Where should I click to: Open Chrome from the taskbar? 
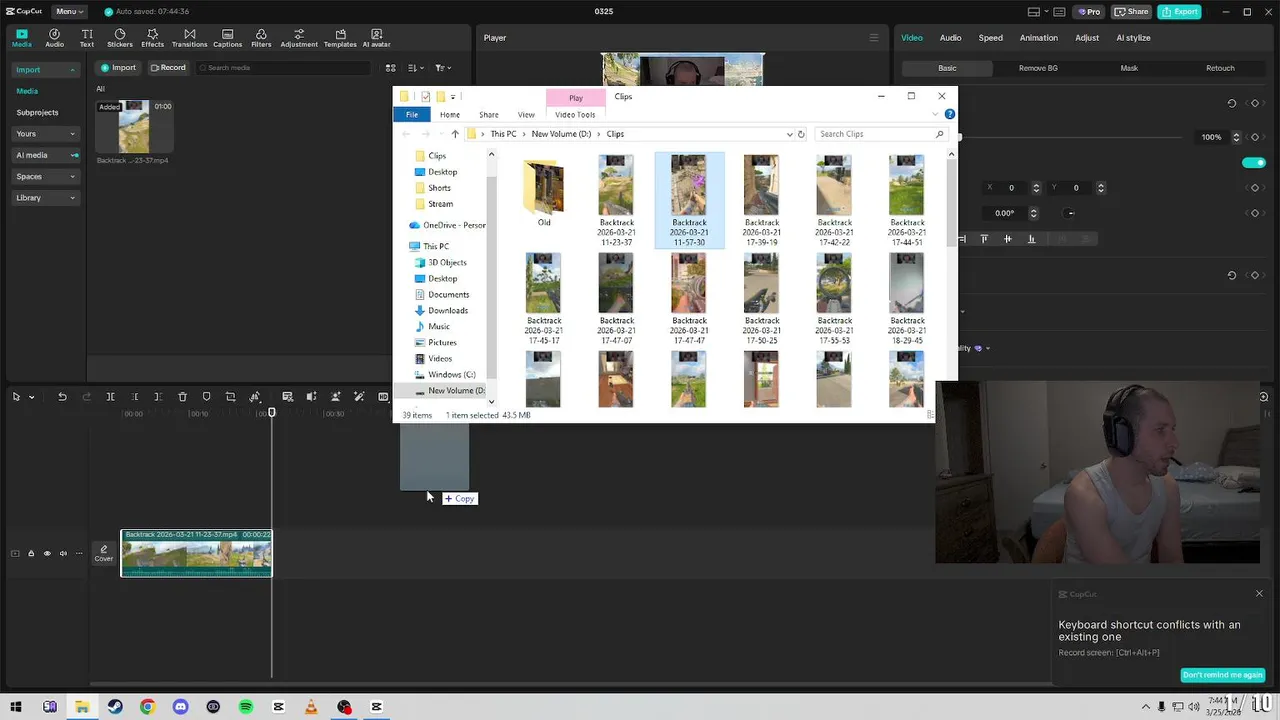click(x=147, y=707)
